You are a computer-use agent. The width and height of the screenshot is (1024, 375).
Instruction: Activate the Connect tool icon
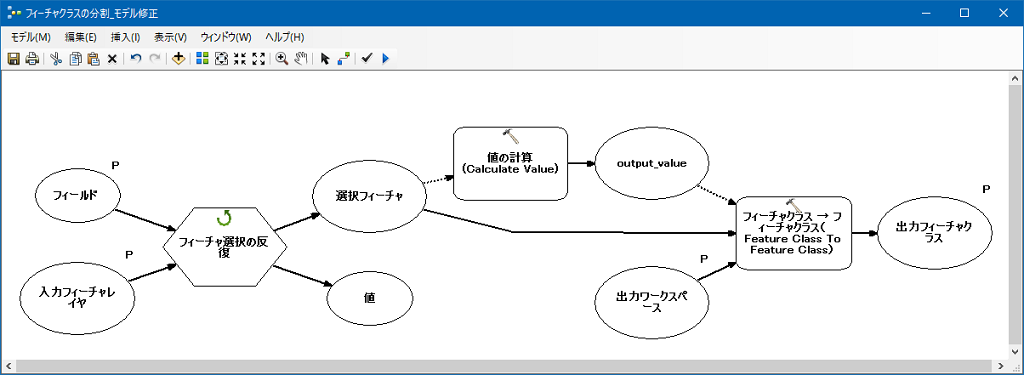344,59
